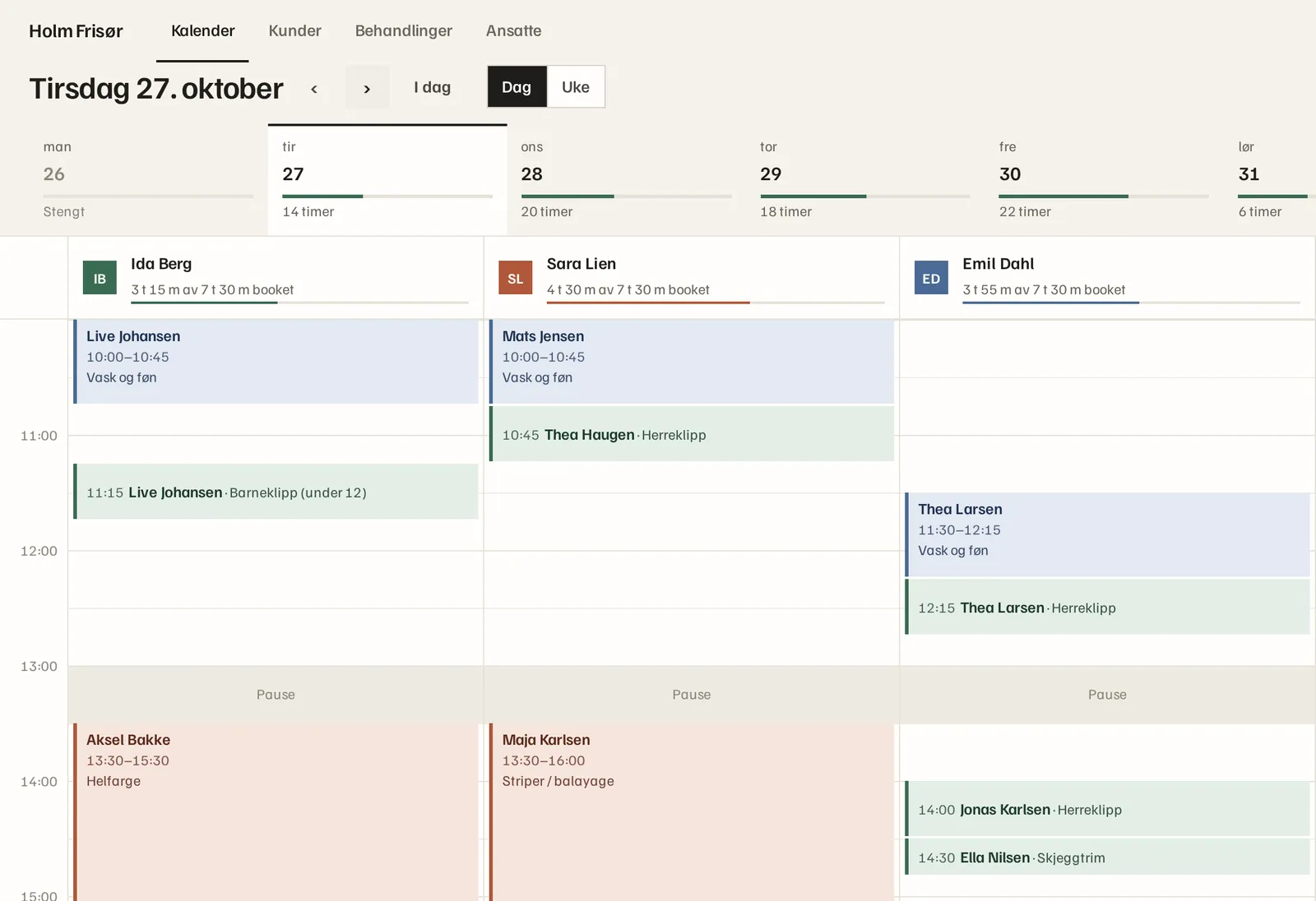Viewport: 1316px width, 901px height.
Task: Open Thea Haugen 10:45 Herreklipp booking
Action: pos(692,434)
